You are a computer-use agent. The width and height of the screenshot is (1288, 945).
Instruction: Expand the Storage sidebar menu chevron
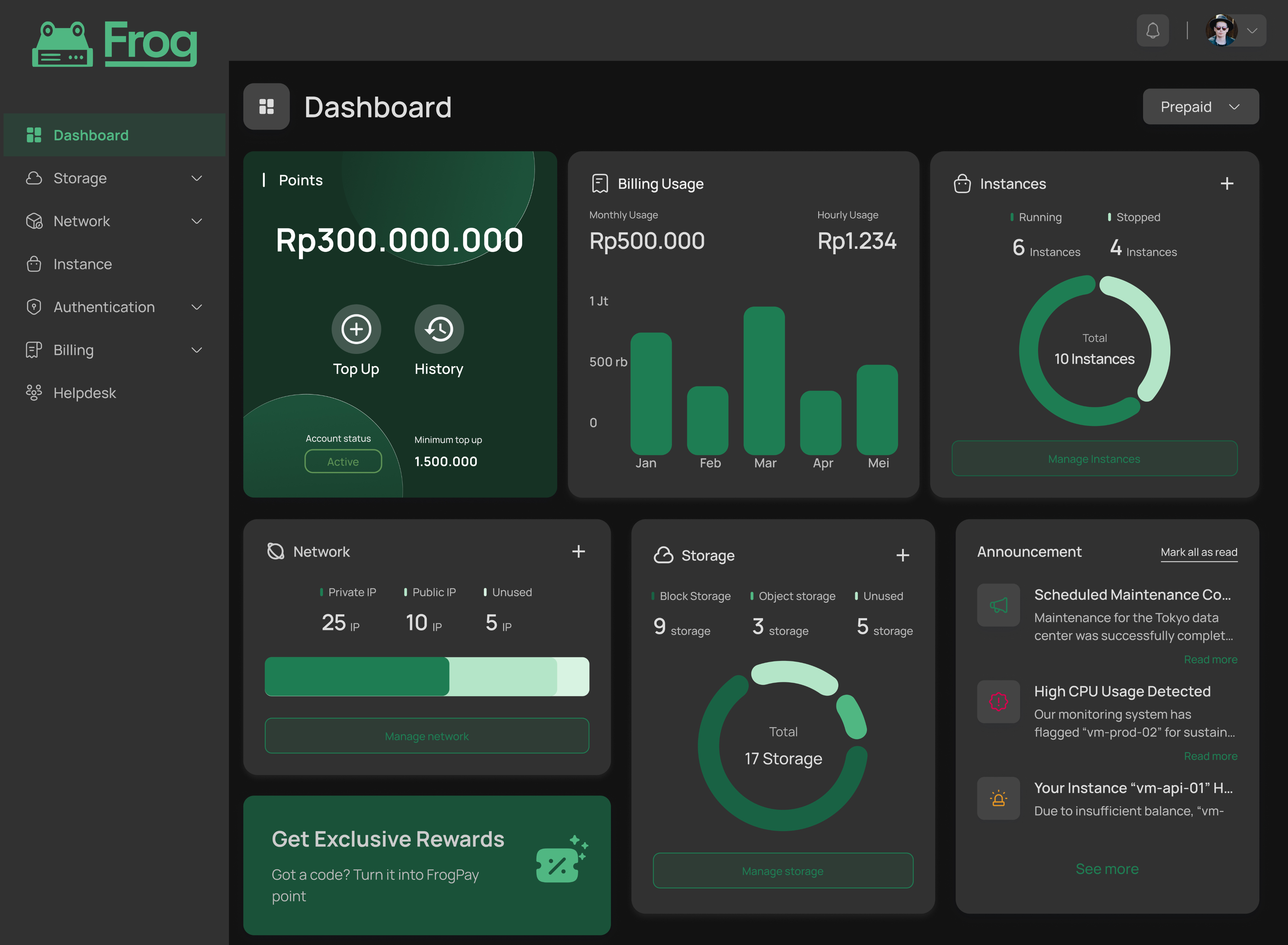click(x=197, y=178)
